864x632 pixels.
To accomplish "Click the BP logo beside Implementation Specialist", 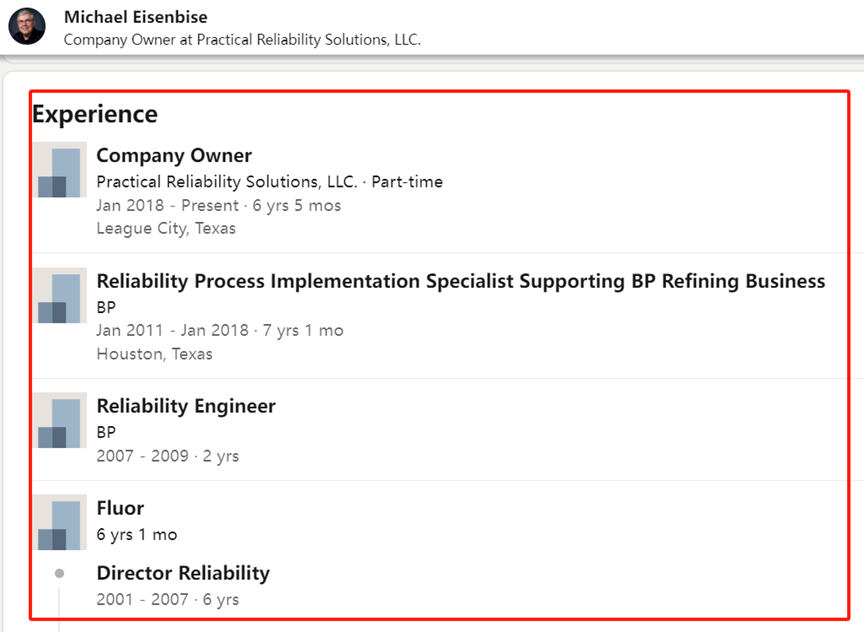I will coord(59,296).
